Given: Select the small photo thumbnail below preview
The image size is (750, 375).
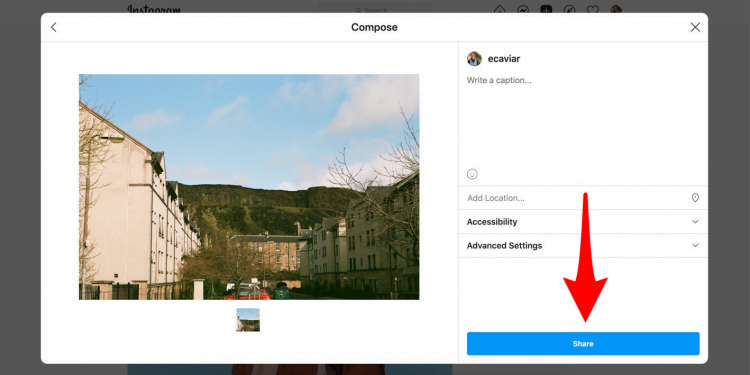Looking at the screenshot, I should [x=248, y=320].
